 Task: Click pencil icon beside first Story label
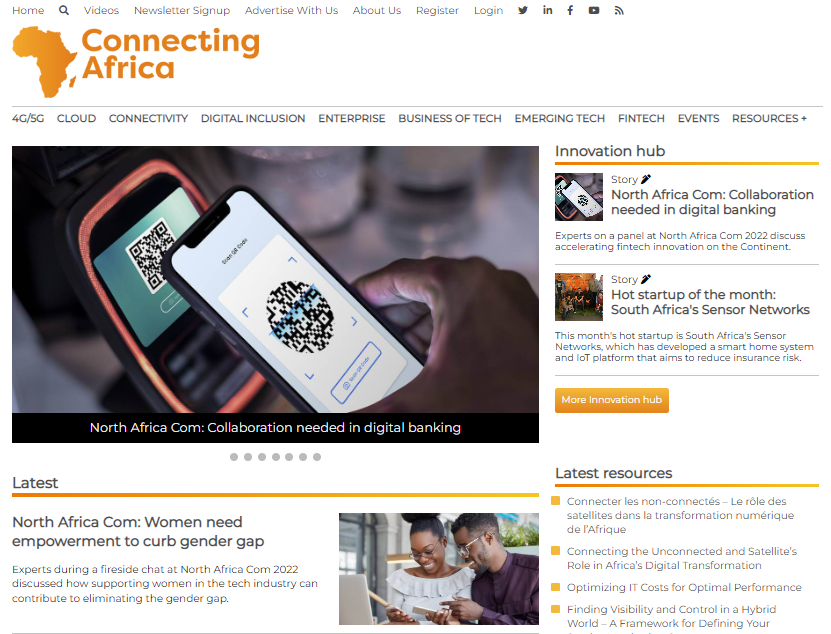(x=646, y=179)
